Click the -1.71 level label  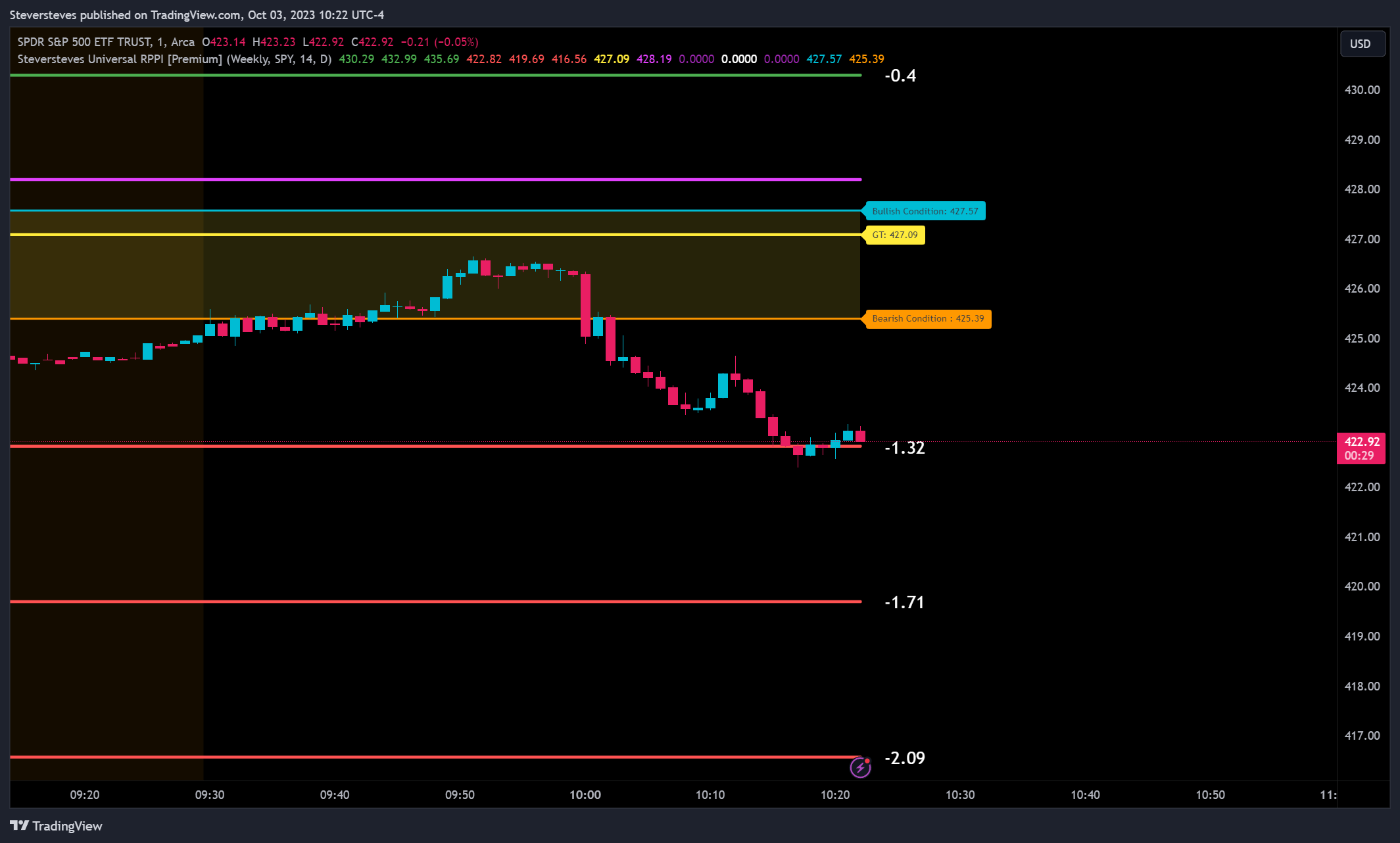(x=904, y=602)
